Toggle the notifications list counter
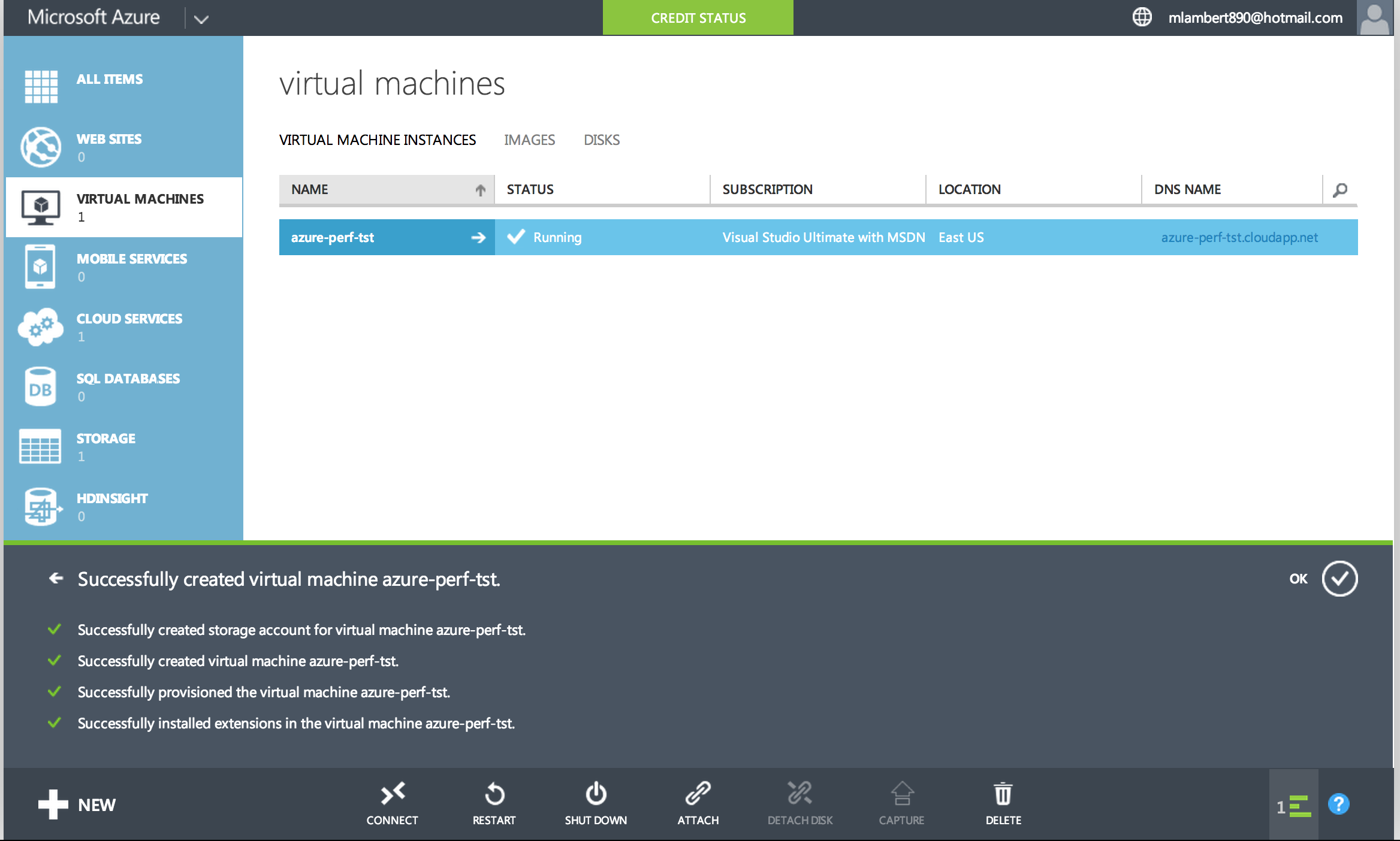 tap(1293, 806)
